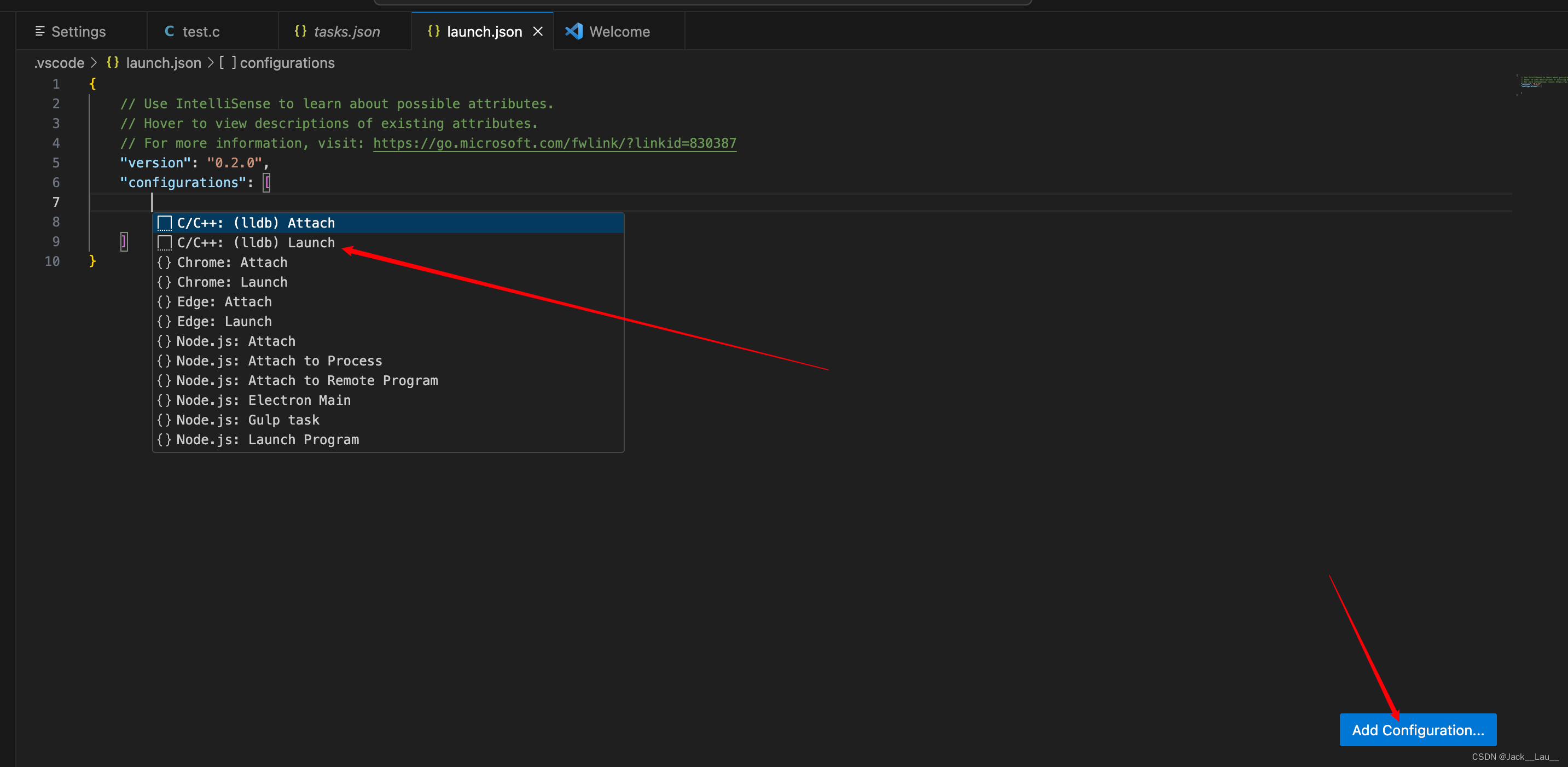Open the go.microsoft.com fwlink URL
1568x767 pixels.
pos(554,143)
